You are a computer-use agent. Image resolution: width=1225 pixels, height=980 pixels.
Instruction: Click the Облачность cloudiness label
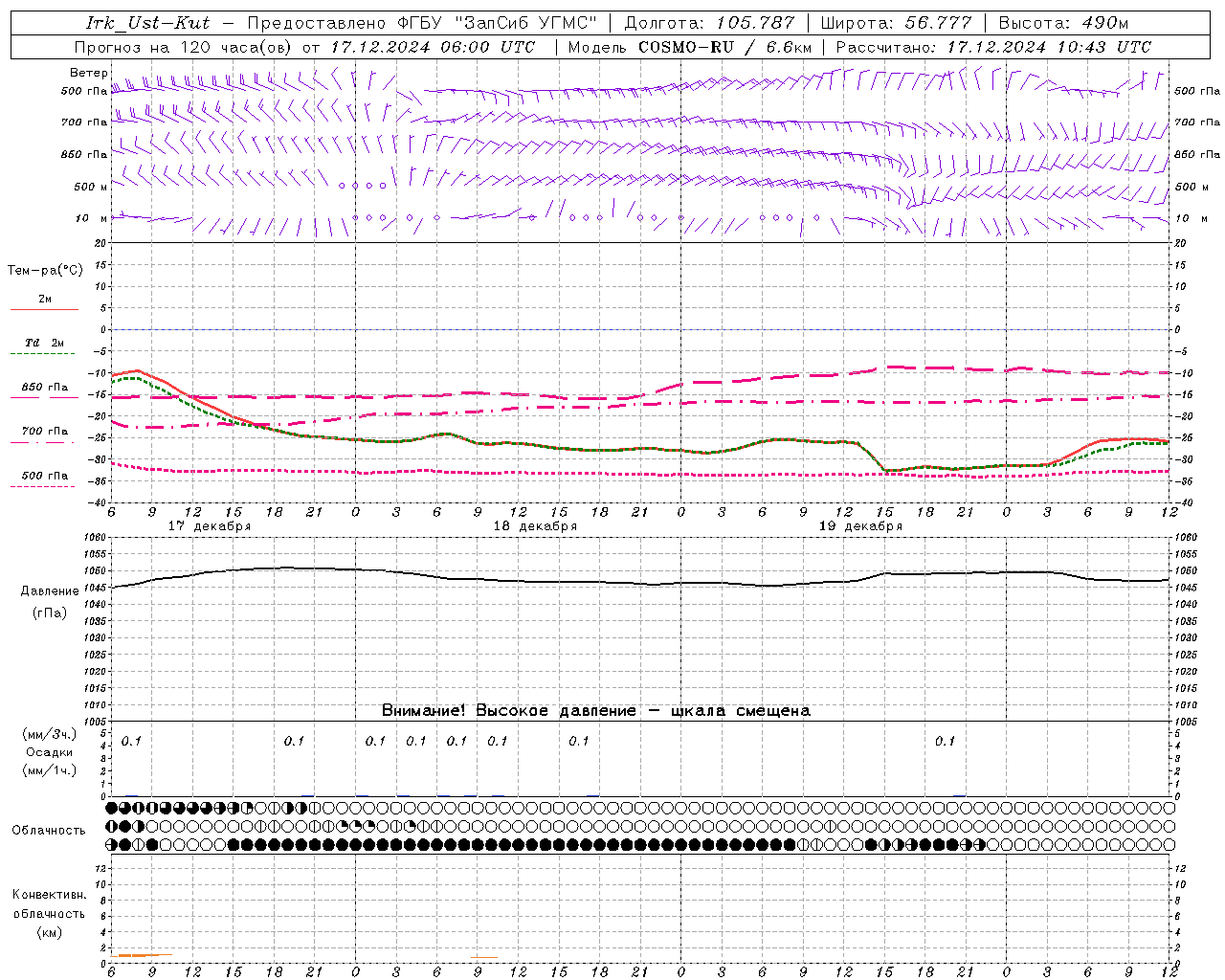tap(49, 831)
